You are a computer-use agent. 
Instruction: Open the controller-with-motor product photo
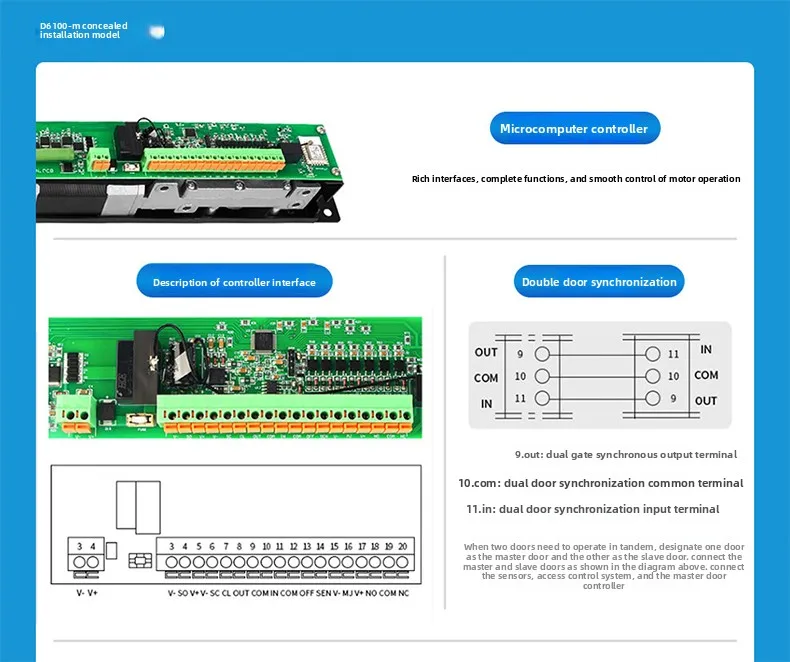click(189, 170)
